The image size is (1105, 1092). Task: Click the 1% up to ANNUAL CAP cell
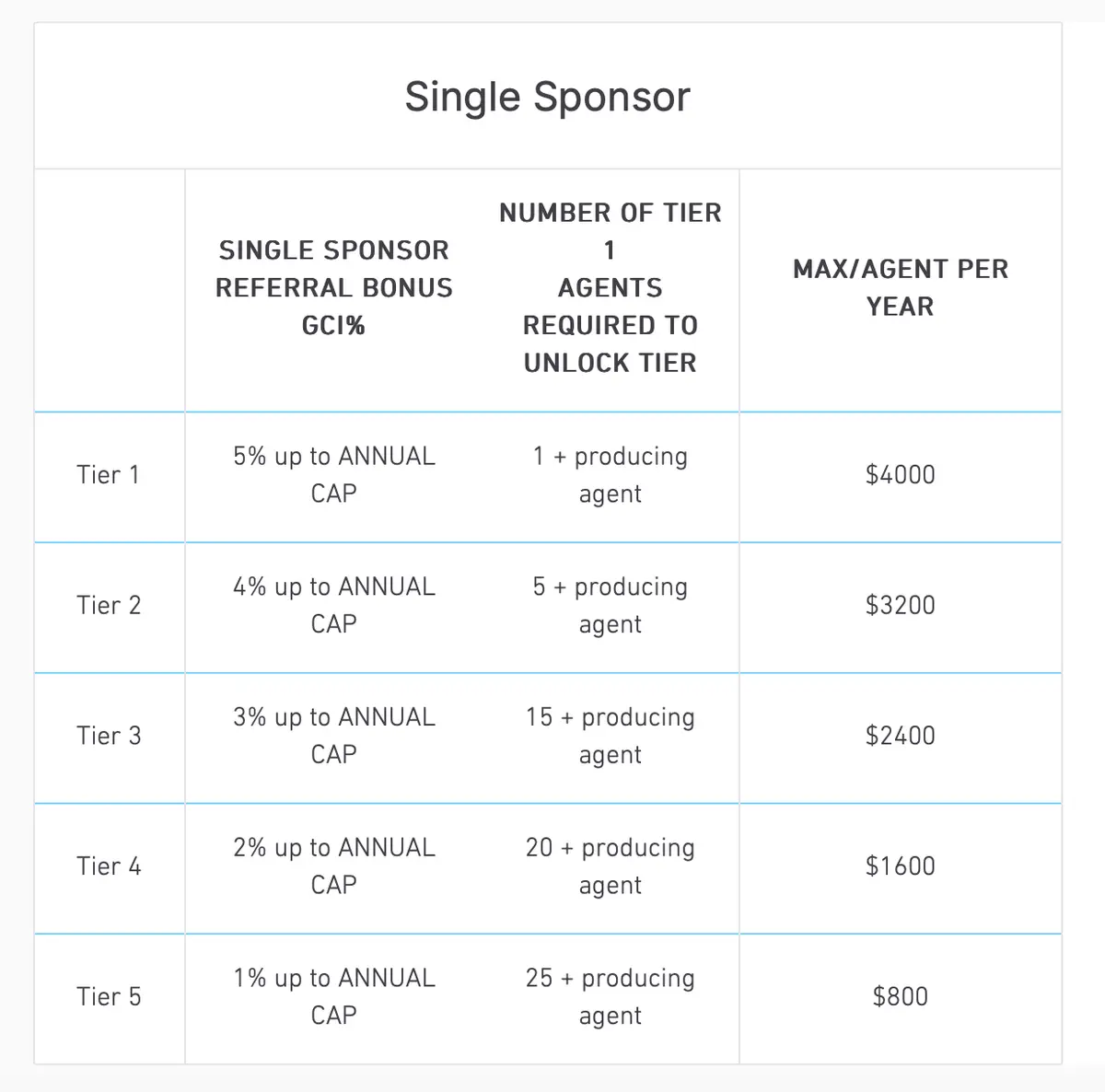pos(334,997)
